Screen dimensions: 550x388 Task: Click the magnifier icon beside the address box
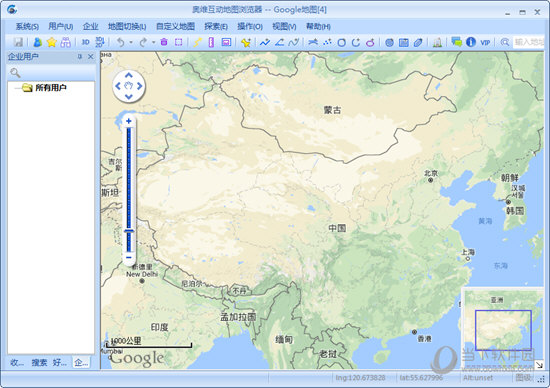[505, 42]
